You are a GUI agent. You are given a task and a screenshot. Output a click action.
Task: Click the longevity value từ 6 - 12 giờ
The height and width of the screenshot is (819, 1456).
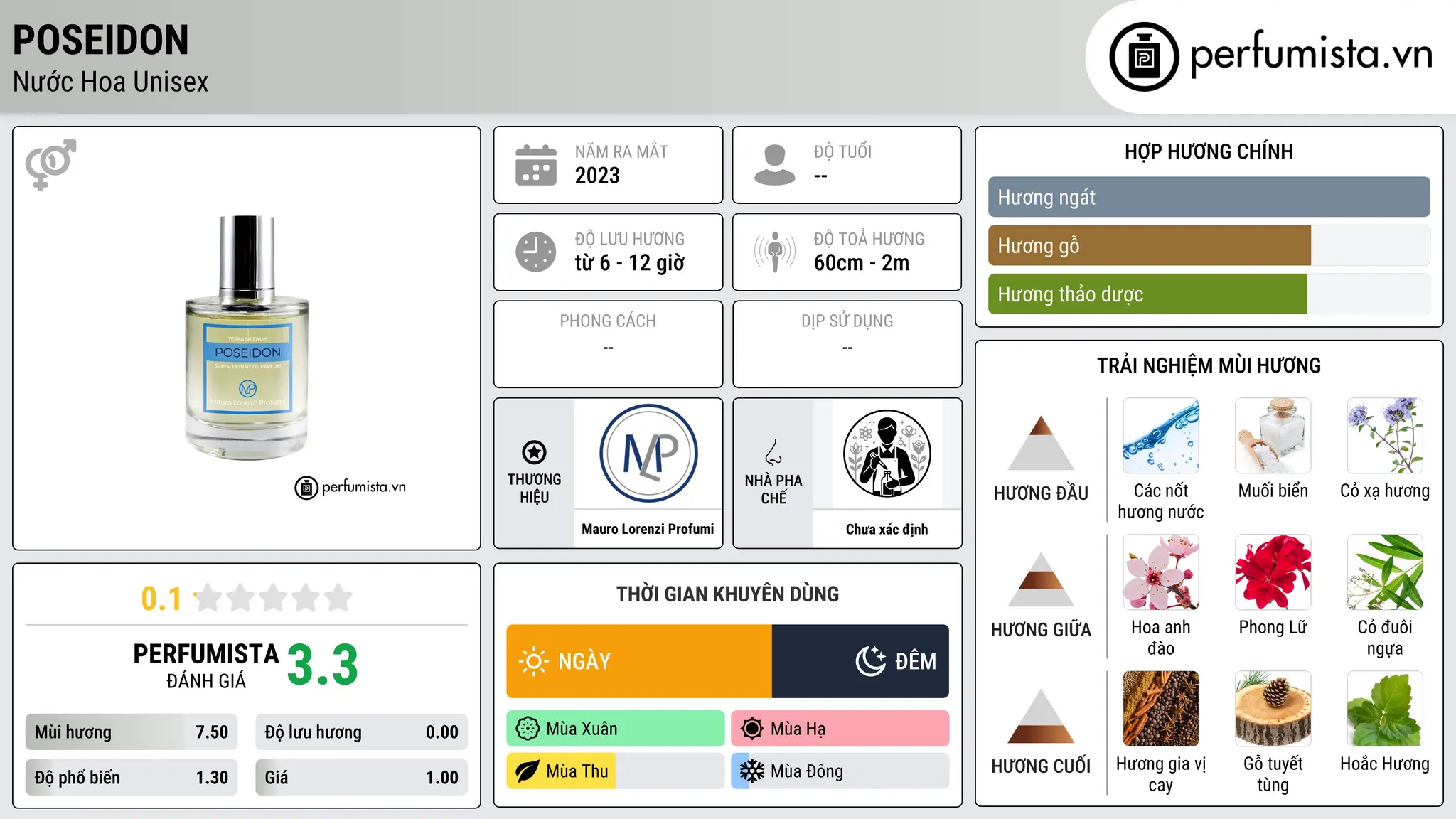pyautogui.click(x=630, y=263)
